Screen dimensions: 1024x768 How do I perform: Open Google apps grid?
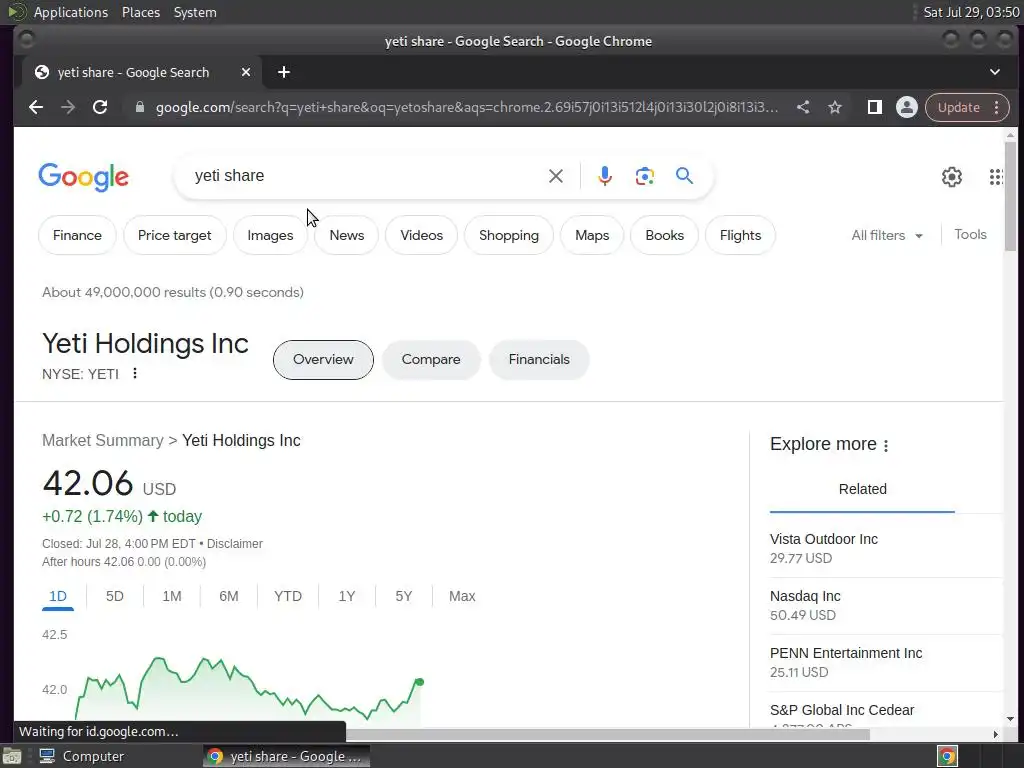pyautogui.click(x=996, y=176)
